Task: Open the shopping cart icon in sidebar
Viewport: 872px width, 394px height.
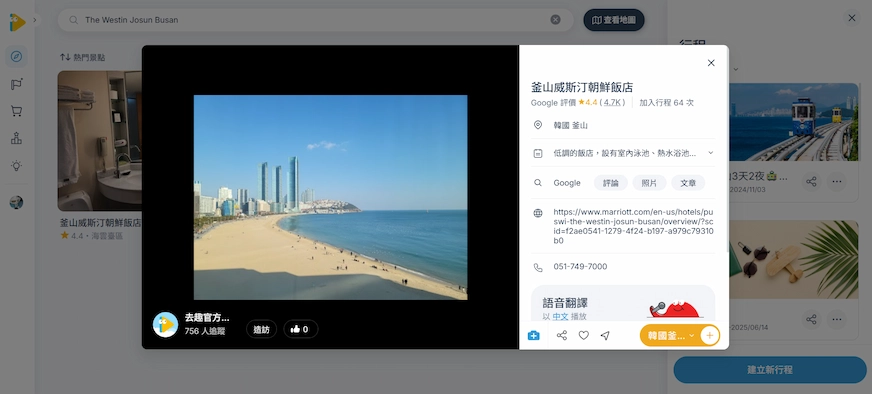Action: pos(17,111)
